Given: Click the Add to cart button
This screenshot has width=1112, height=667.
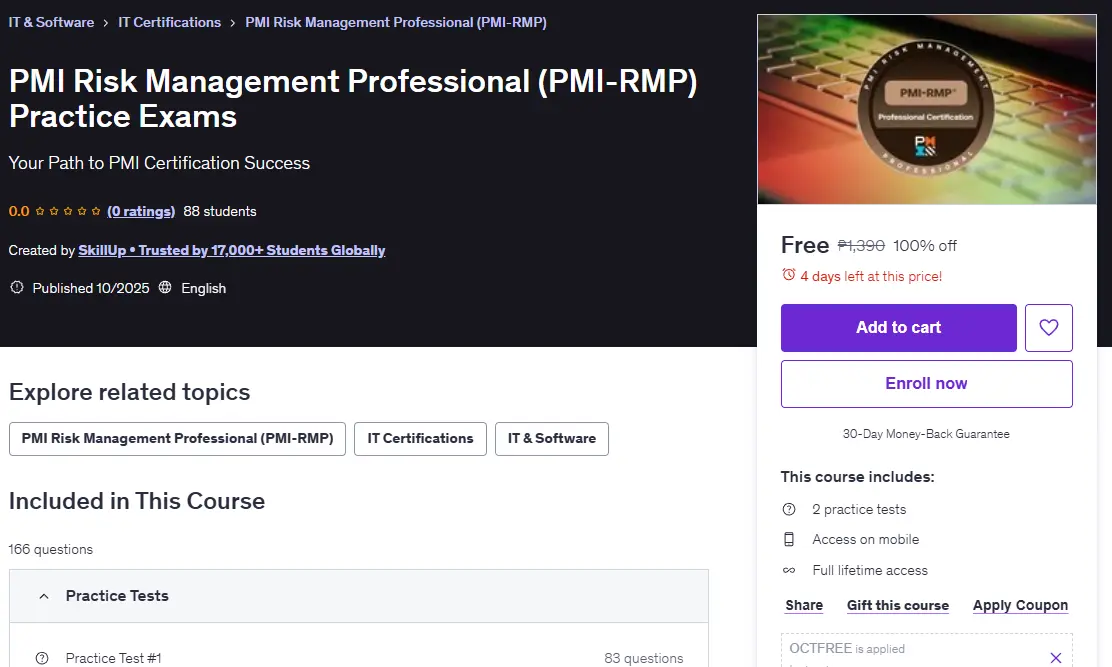Looking at the screenshot, I should [x=899, y=327].
